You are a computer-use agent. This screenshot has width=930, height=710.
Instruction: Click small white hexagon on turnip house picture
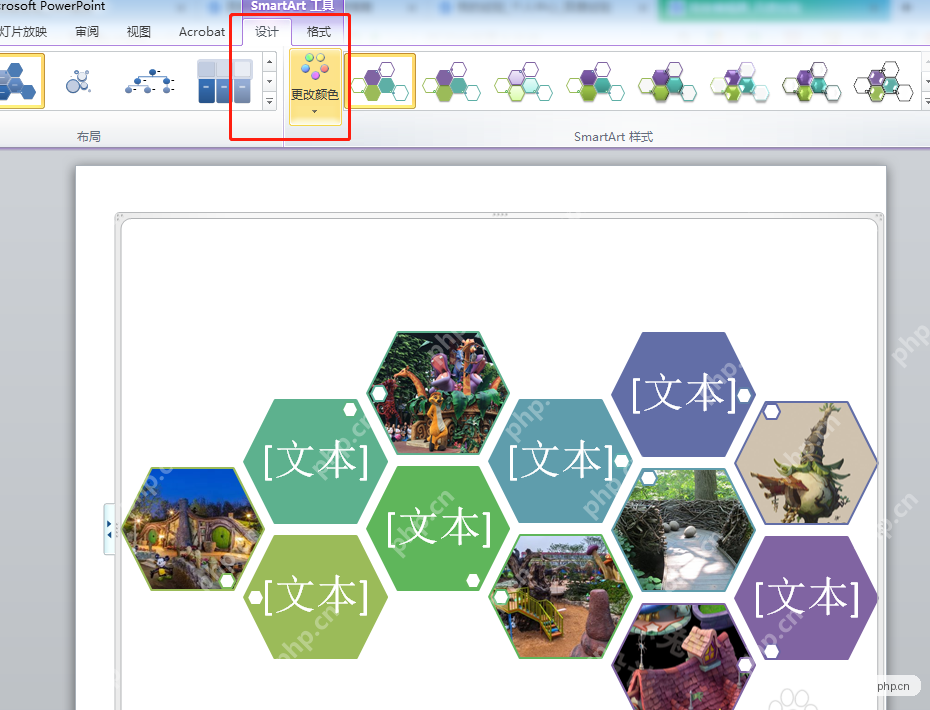(x=771, y=411)
